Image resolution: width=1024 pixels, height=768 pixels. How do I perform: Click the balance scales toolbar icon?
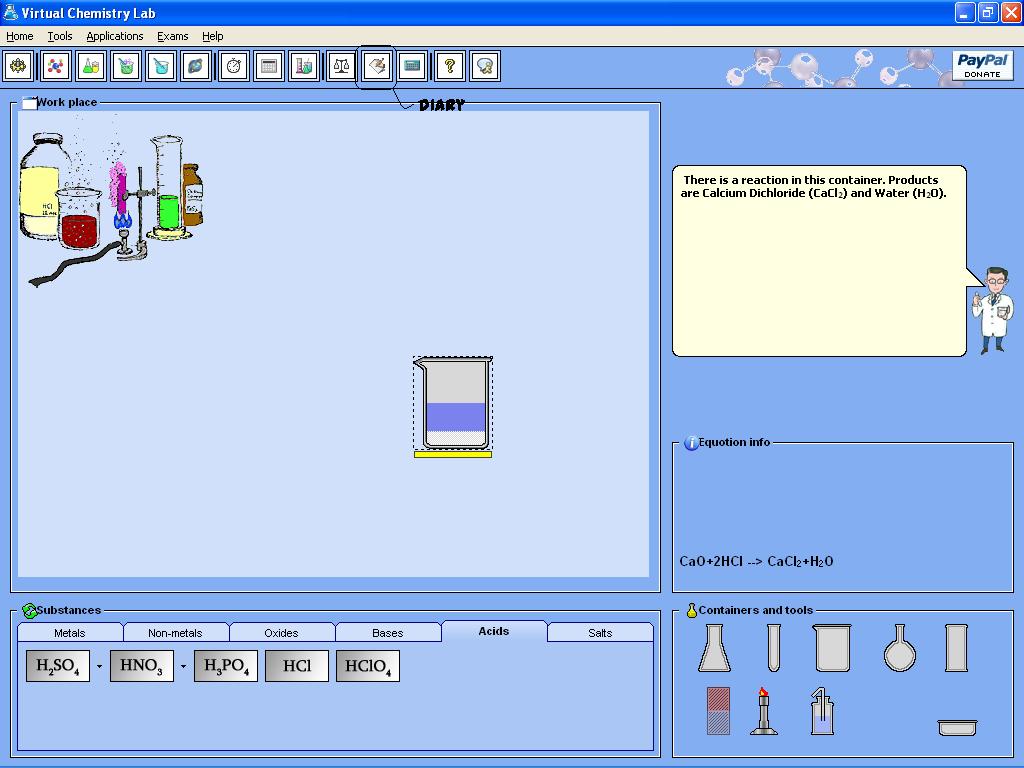(341, 66)
